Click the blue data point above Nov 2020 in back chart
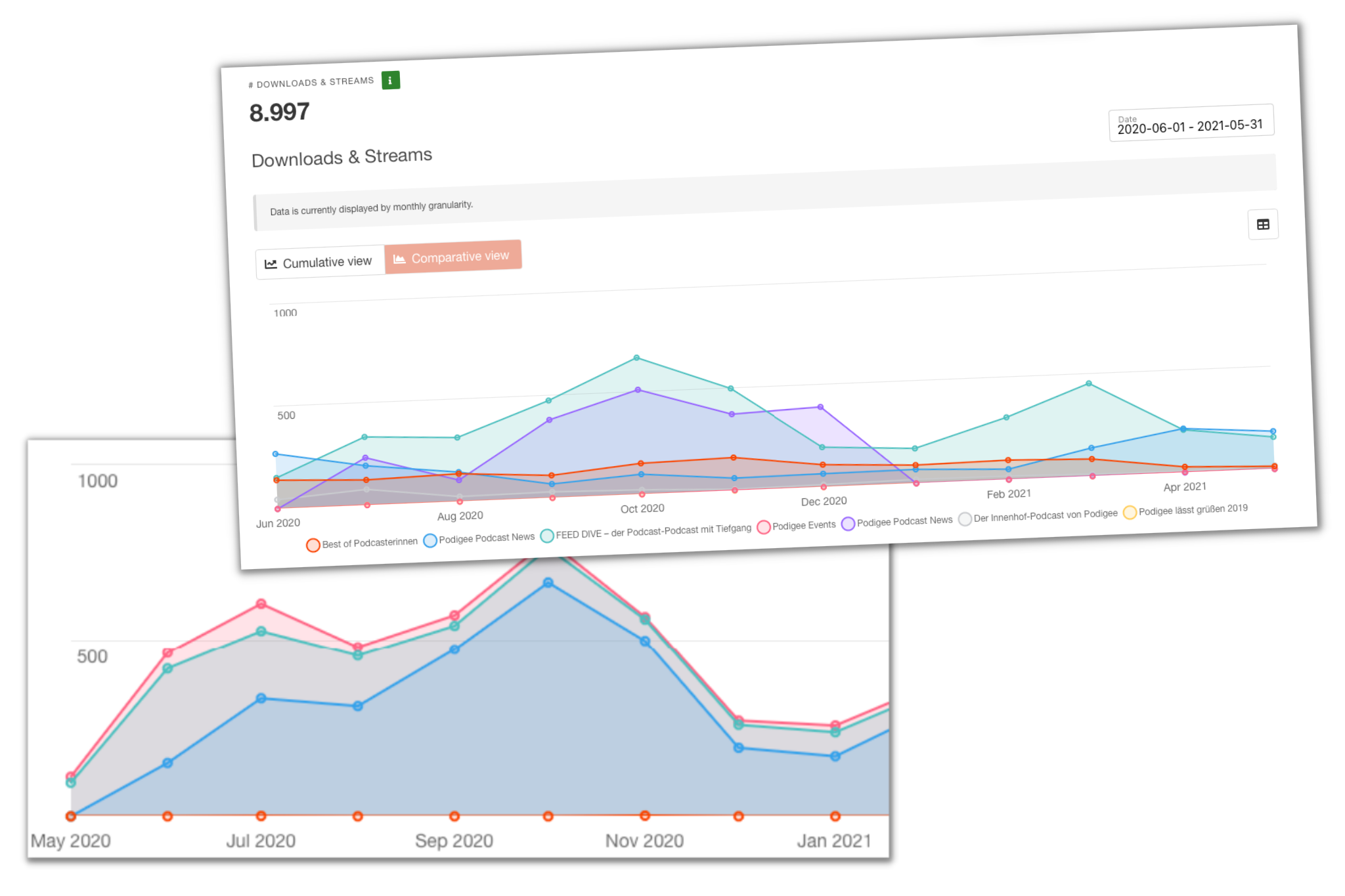1345x896 pixels. coord(645,641)
